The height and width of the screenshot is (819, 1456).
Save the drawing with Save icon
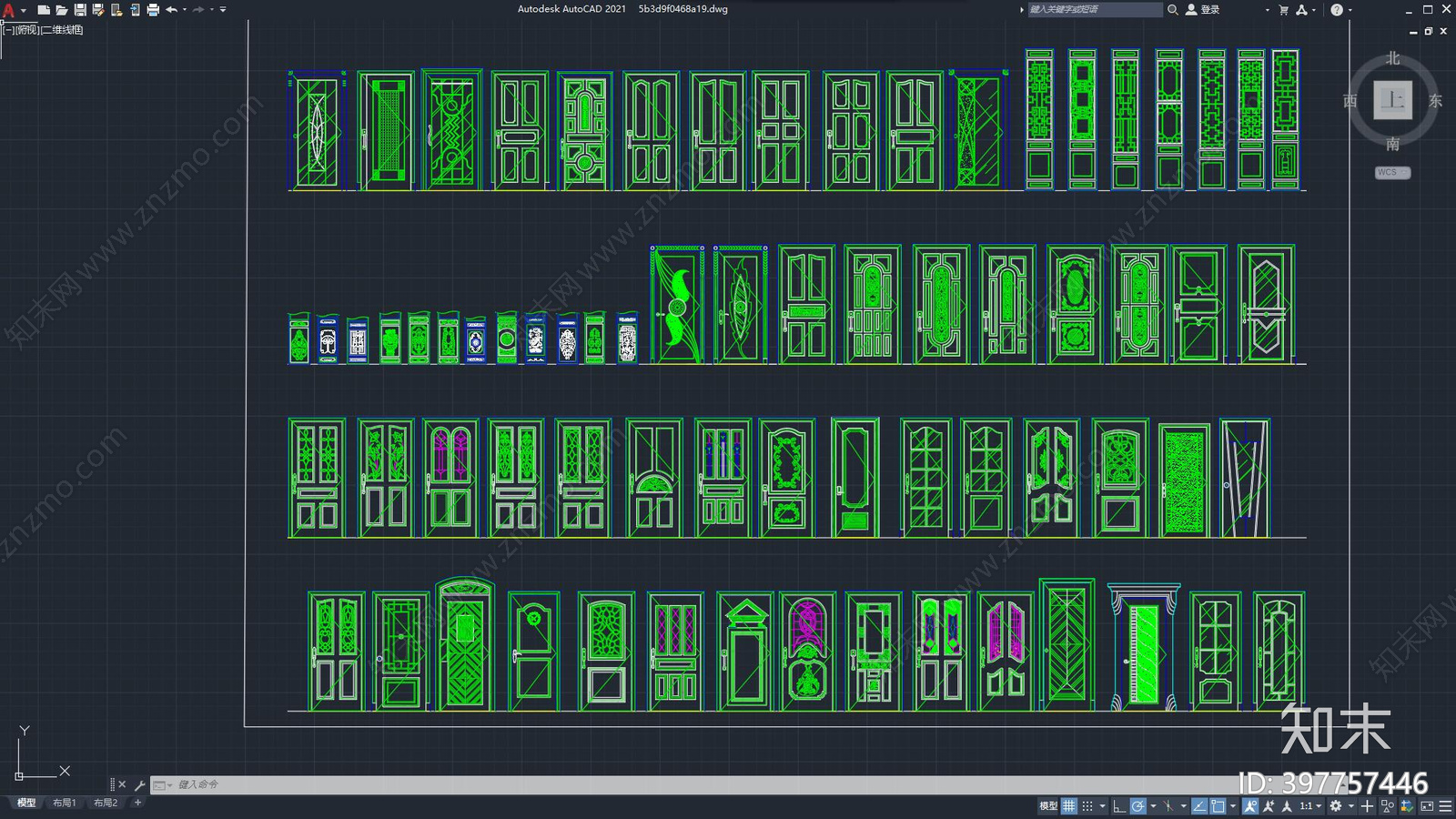[x=80, y=10]
